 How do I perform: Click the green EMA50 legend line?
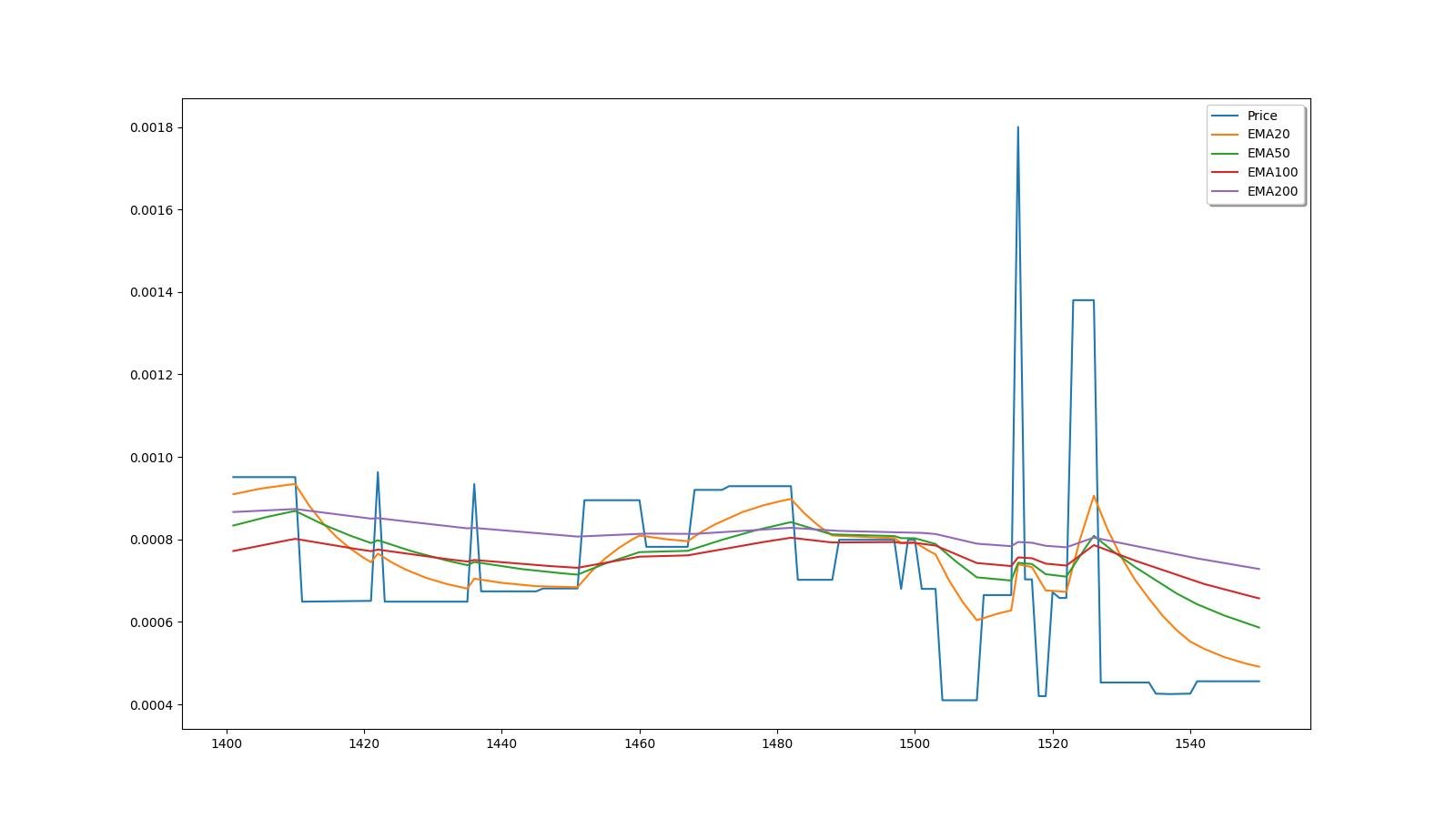pos(1225,154)
